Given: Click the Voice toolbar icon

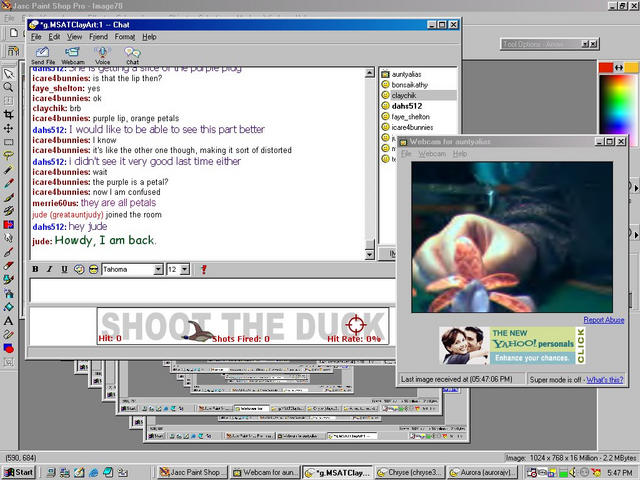Looking at the screenshot, I should (x=102, y=55).
